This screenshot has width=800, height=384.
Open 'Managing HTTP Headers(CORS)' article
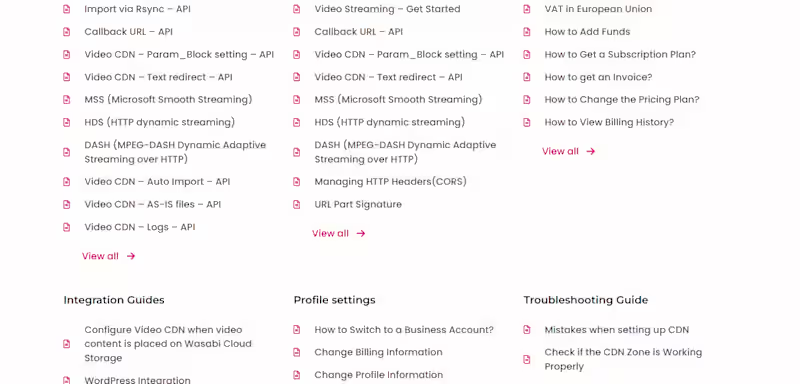(x=390, y=182)
